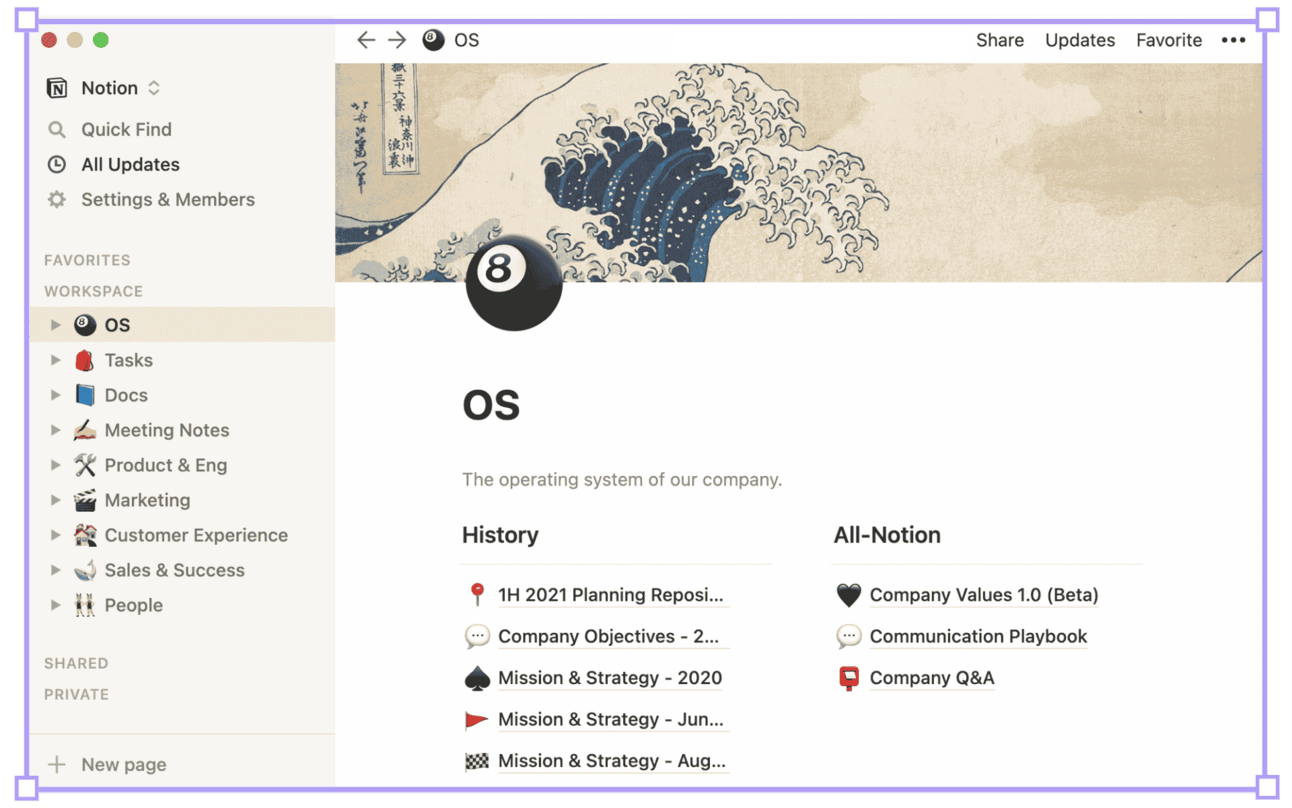Viewport: 1292px width, 808px height.
Task: Click the writing hand icon beside Meeting Notes
Action: coord(85,430)
